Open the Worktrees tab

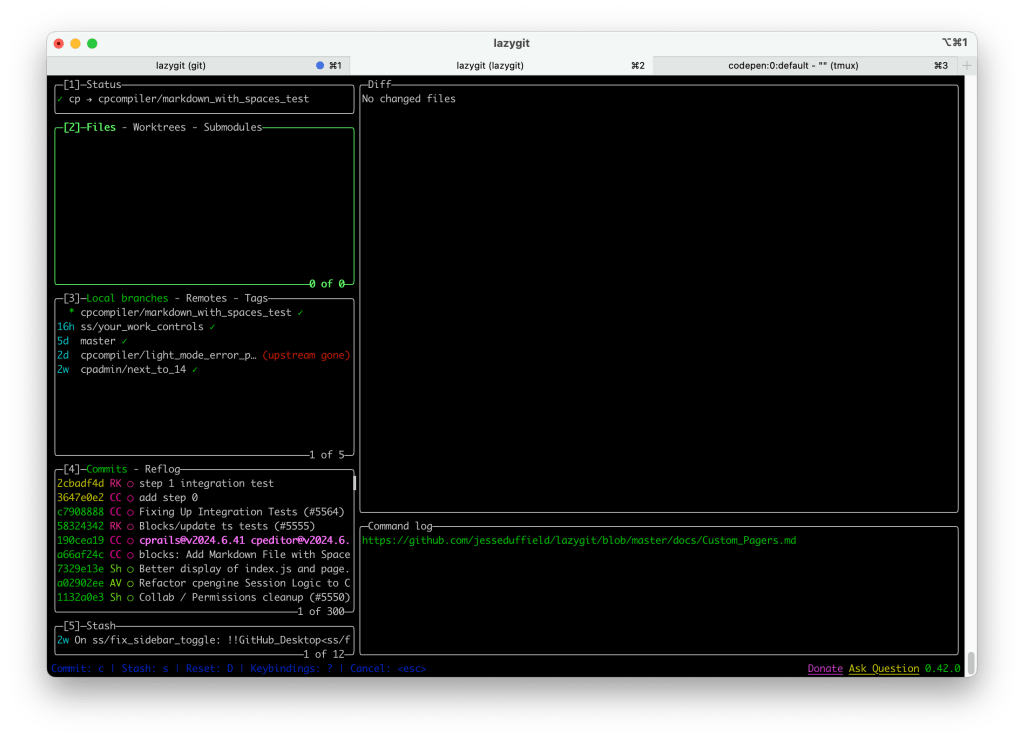pyautogui.click(x=159, y=127)
